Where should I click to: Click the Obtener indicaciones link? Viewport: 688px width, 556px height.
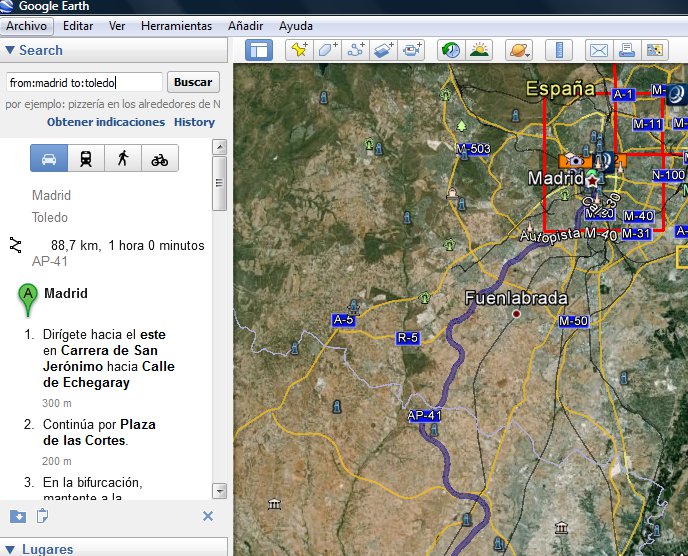point(106,122)
